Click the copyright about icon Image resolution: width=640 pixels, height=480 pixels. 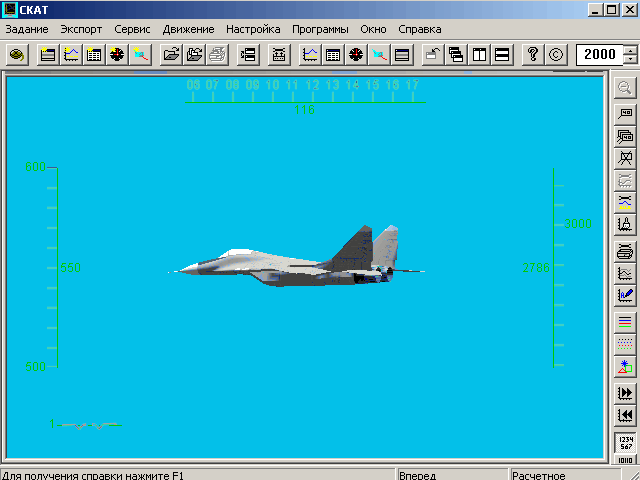[x=556, y=54]
